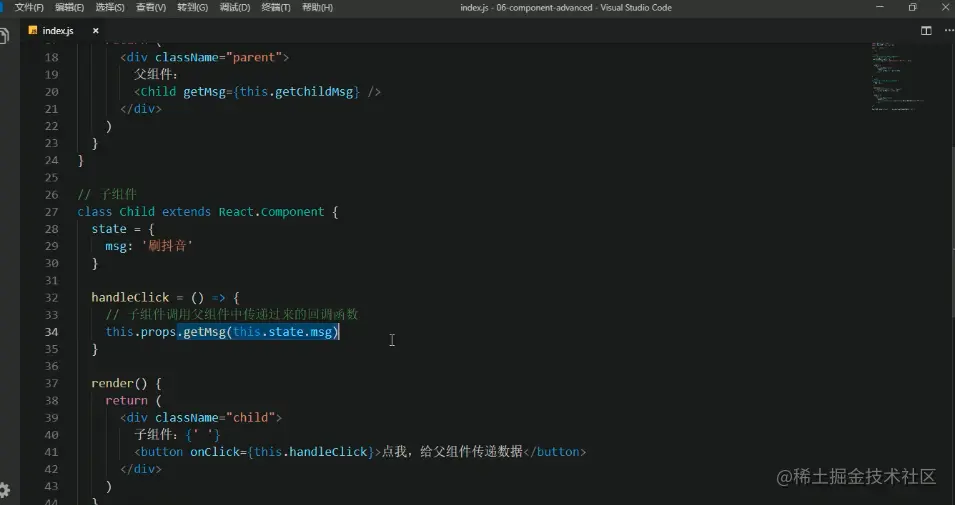Click the 'return' keyword on line 38

tap(126, 400)
